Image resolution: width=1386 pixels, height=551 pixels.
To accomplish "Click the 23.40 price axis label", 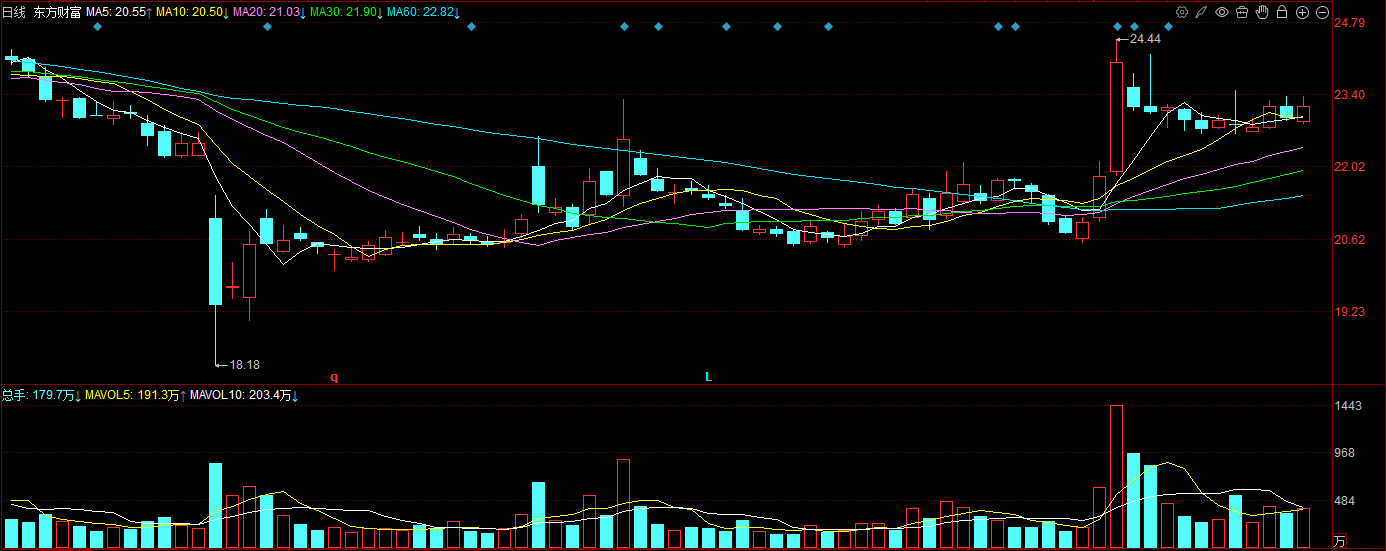I will pos(1350,95).
